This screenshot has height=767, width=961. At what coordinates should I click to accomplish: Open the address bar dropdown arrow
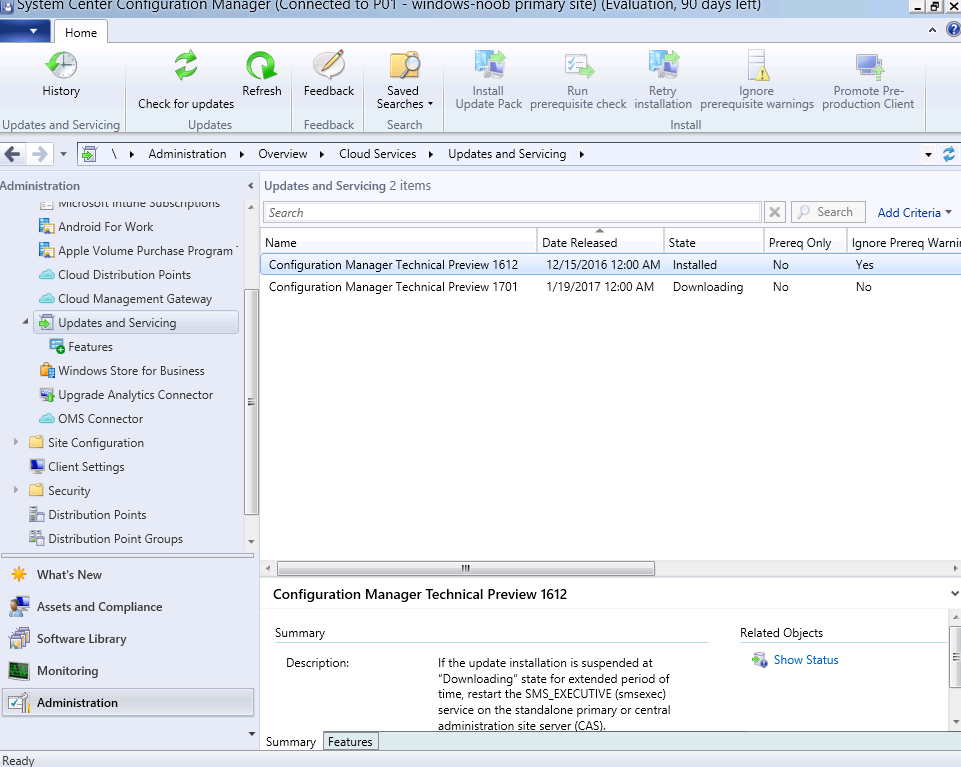(929, 155)
